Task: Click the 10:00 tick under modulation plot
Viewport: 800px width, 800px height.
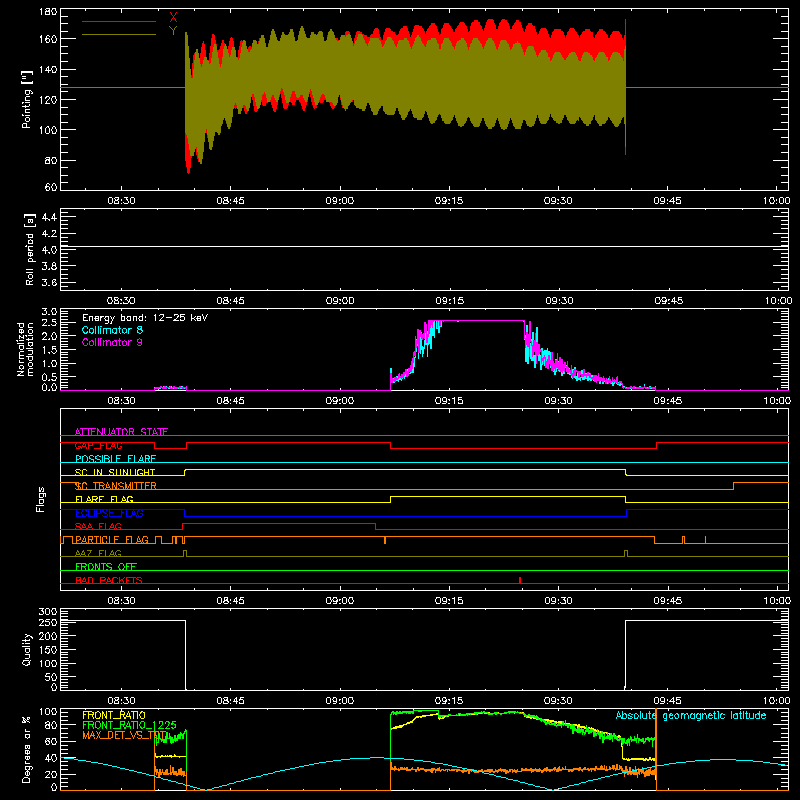Action: coord(777,401)
